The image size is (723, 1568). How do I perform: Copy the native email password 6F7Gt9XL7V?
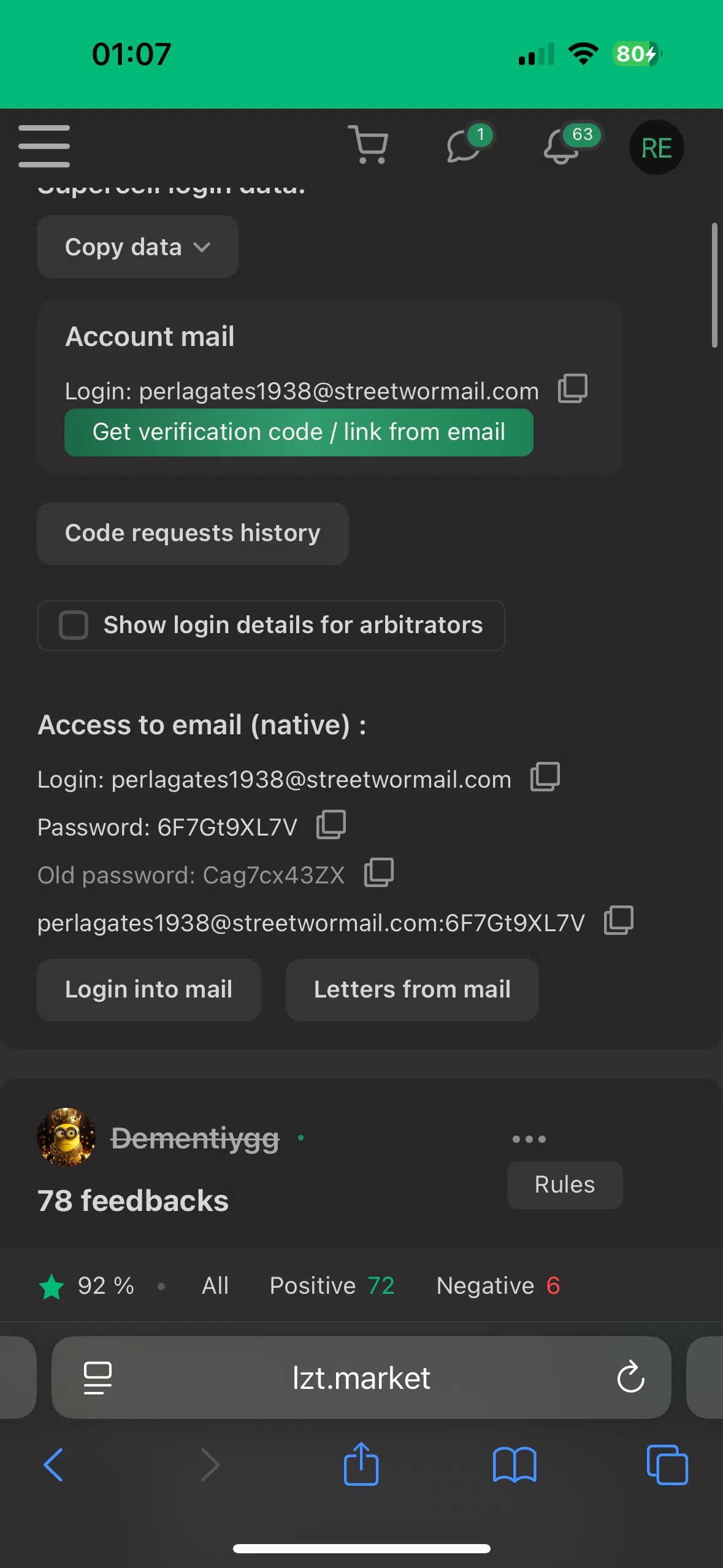331,824
